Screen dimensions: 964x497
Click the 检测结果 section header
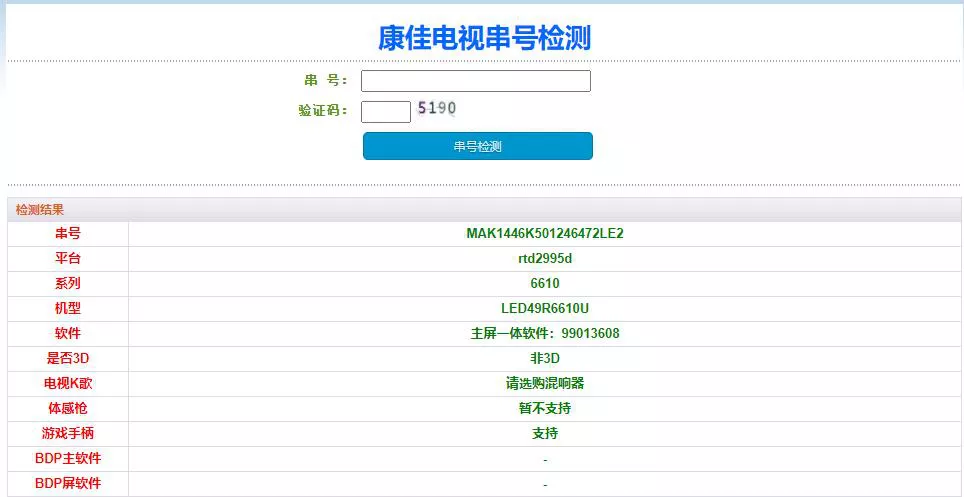point(39,210)
